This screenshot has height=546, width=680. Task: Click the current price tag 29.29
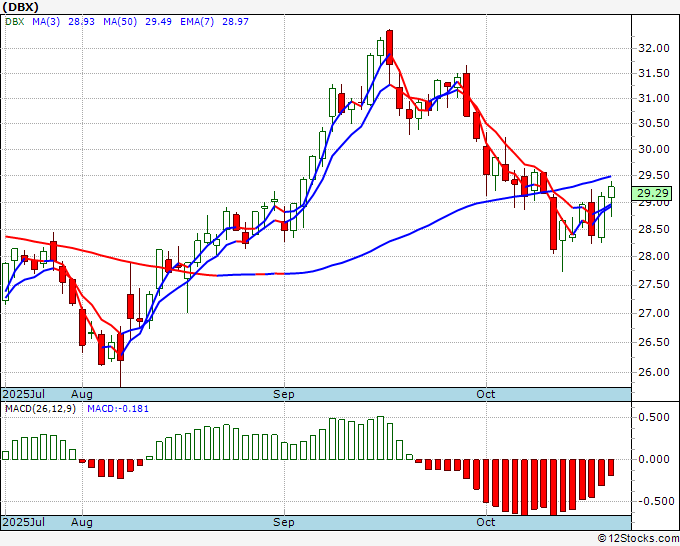point(652,193)
